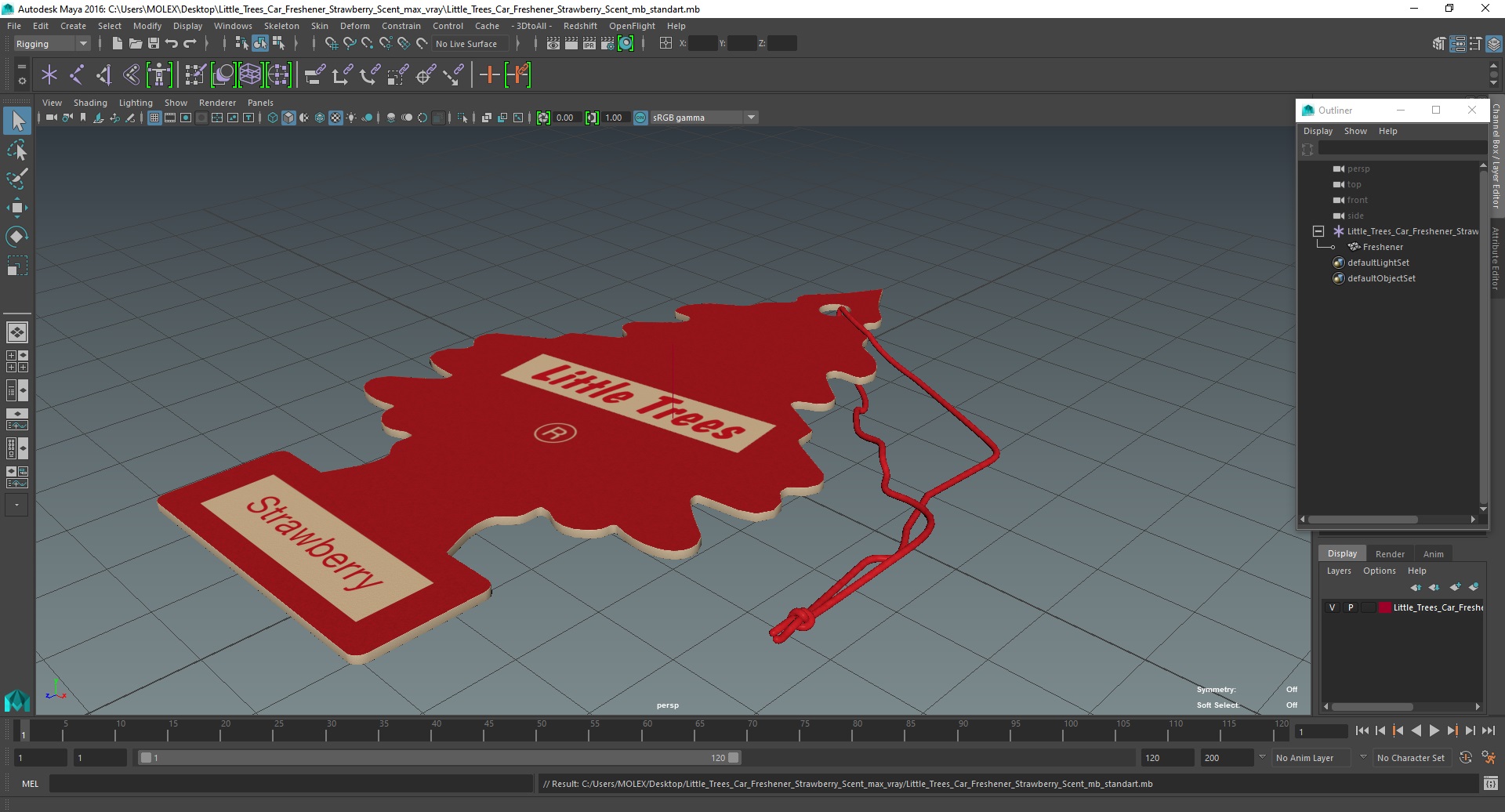1505x812 pixels.
Task: Click the IPR render icon
Action: click(589, 44)
